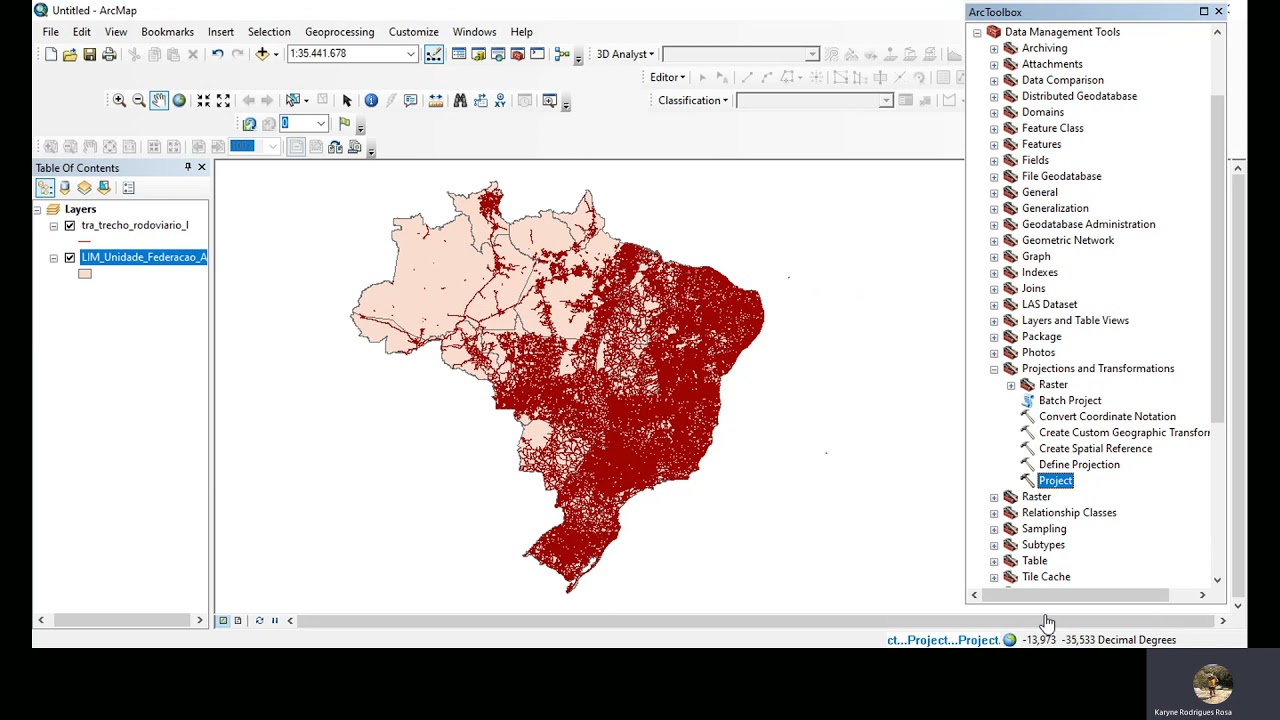Image resolution: width=1280 pixels, height=720 pixels.
Task: Collapse Projections and Transformations toolset
Action: click(x=994, y=369)
